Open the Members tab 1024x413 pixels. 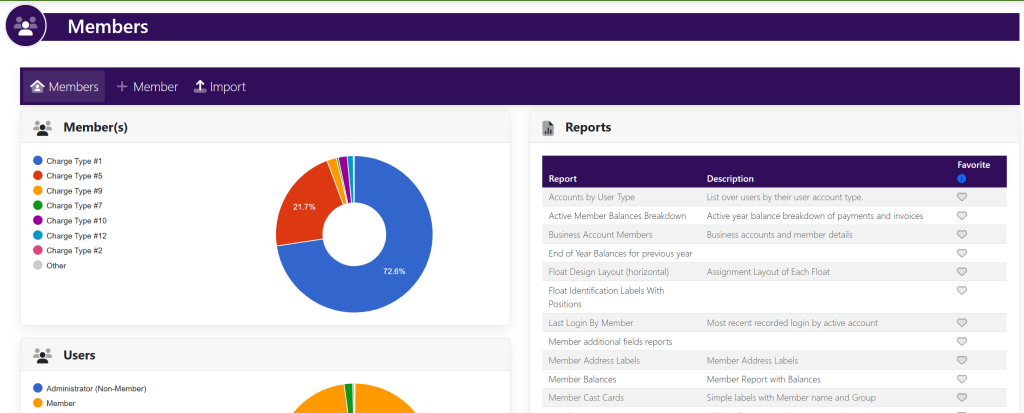[65, 87]
